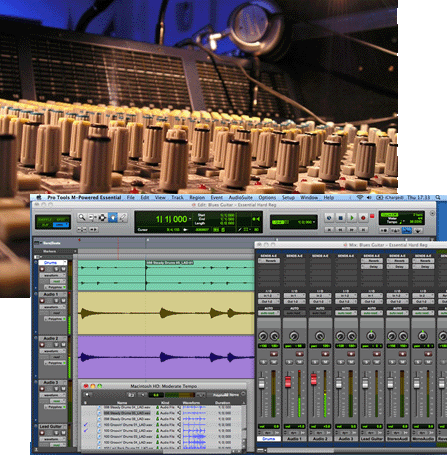Click the Go to End transport button

click(x=363, y=230)
